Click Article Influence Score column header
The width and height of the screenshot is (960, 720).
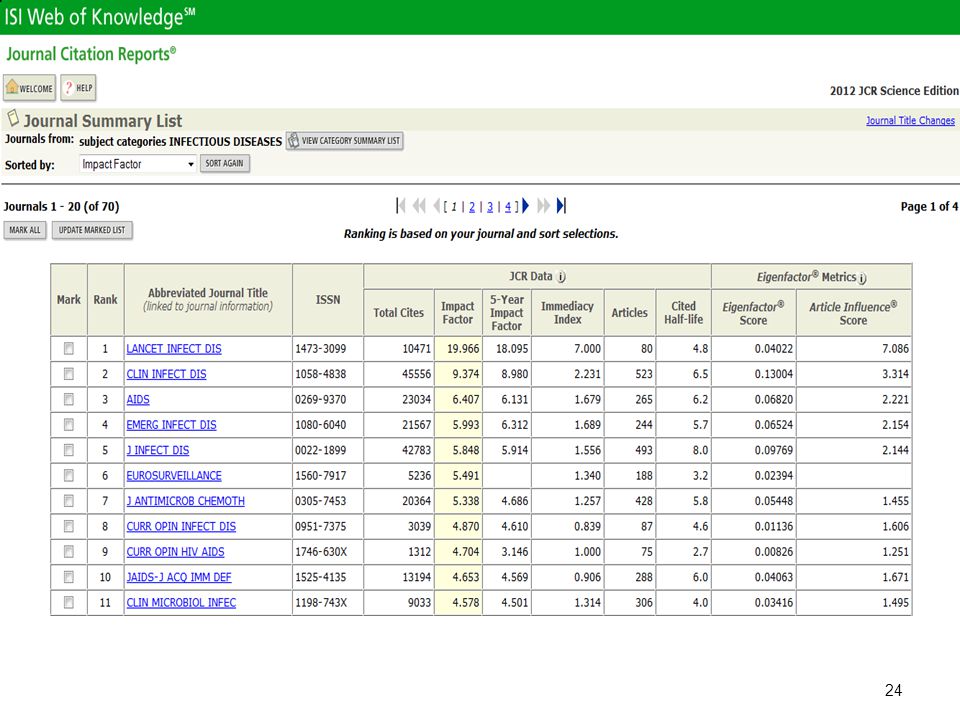click(x=853, y=313)
